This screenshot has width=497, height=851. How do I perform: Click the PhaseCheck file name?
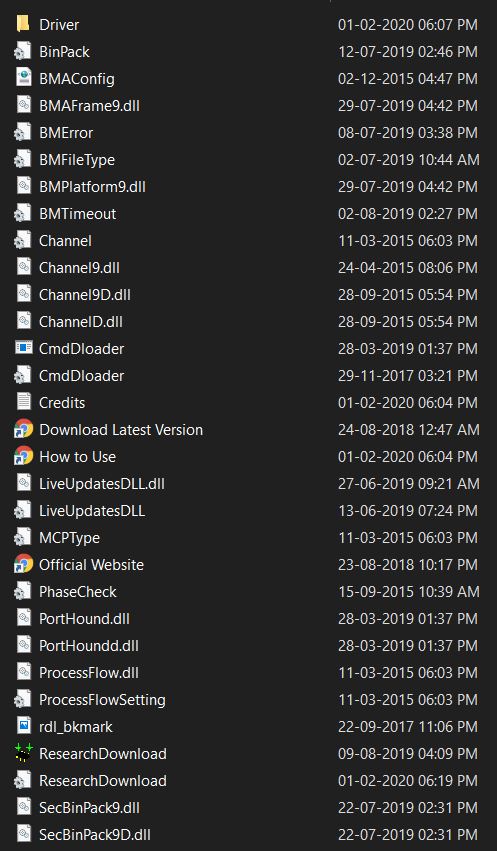pos(78,592)
